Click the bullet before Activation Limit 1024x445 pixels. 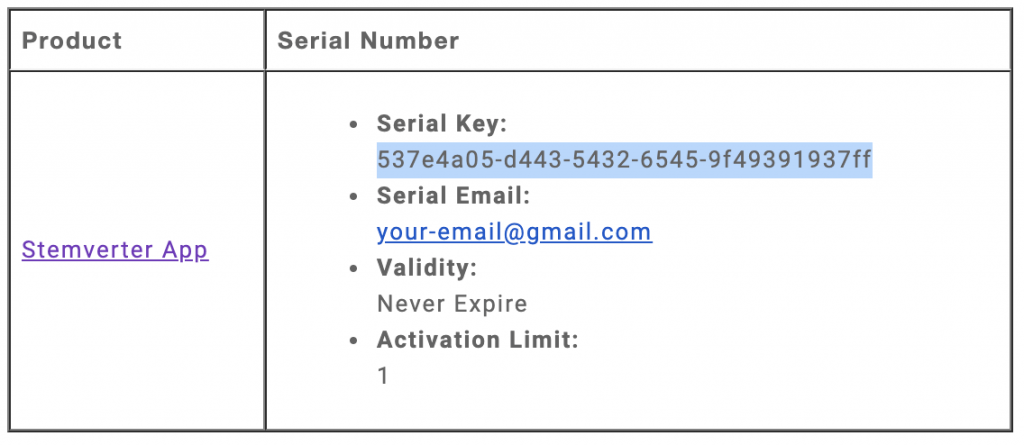click(x=353, y=341)
